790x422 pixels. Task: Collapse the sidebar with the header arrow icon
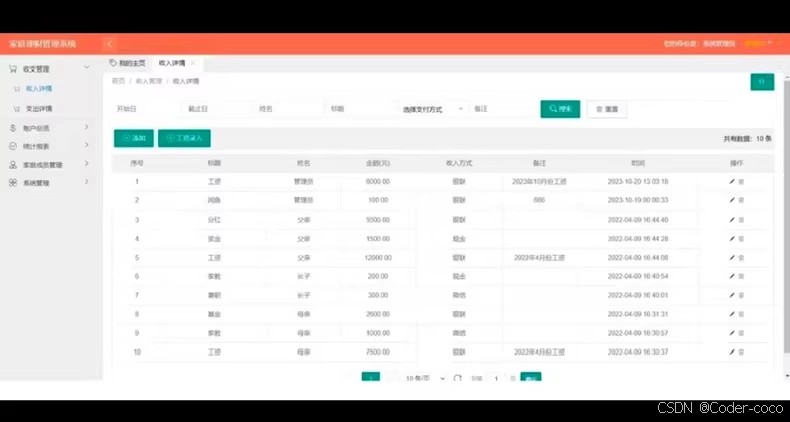point(109,44)
